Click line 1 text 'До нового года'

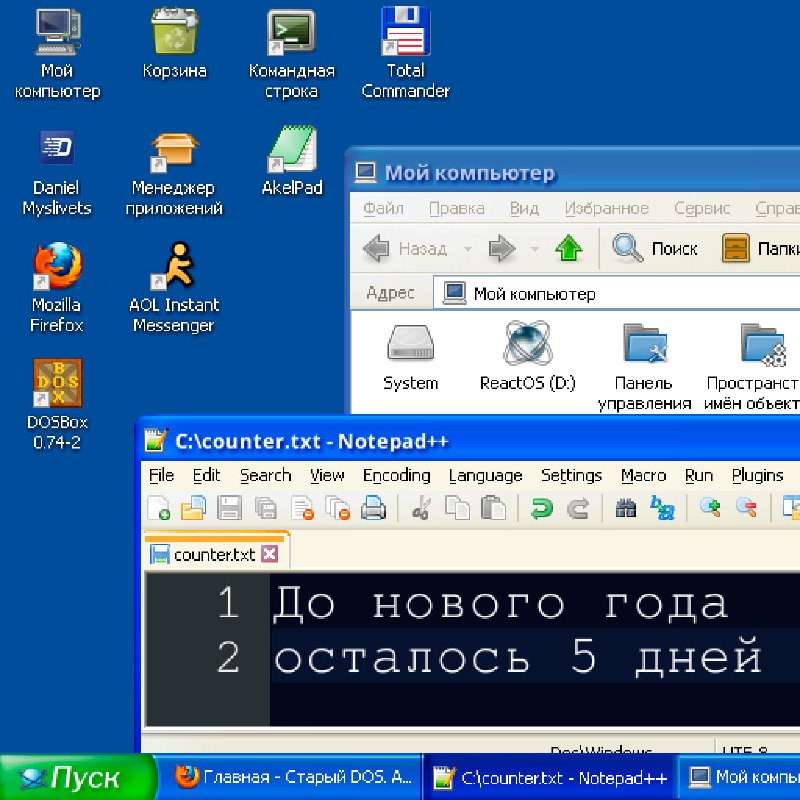pos(500,605)
